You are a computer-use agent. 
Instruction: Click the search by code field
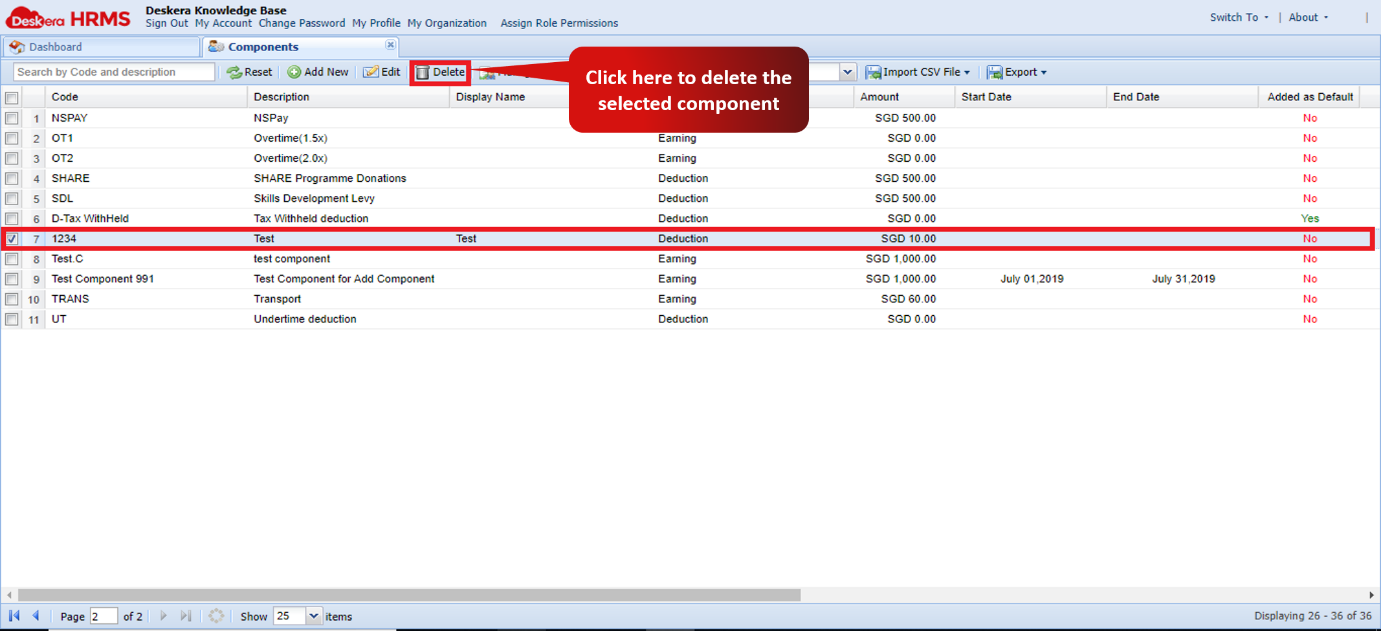114,72
